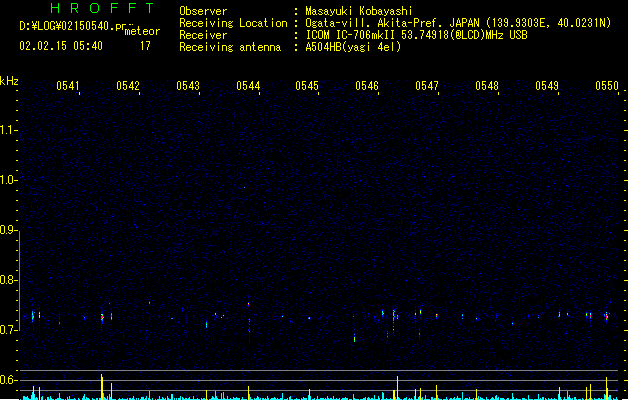Click the kHz axis unit label

coord(9,81)
